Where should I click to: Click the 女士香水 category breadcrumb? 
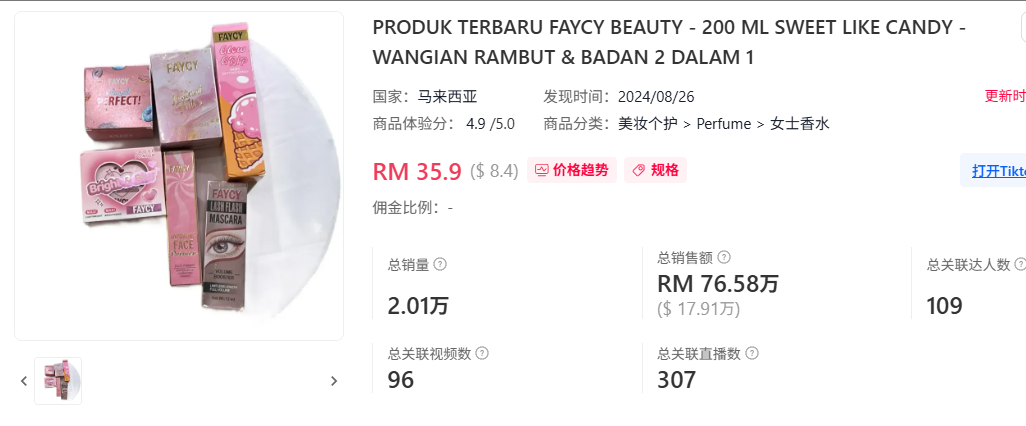[x=800, y=124]
